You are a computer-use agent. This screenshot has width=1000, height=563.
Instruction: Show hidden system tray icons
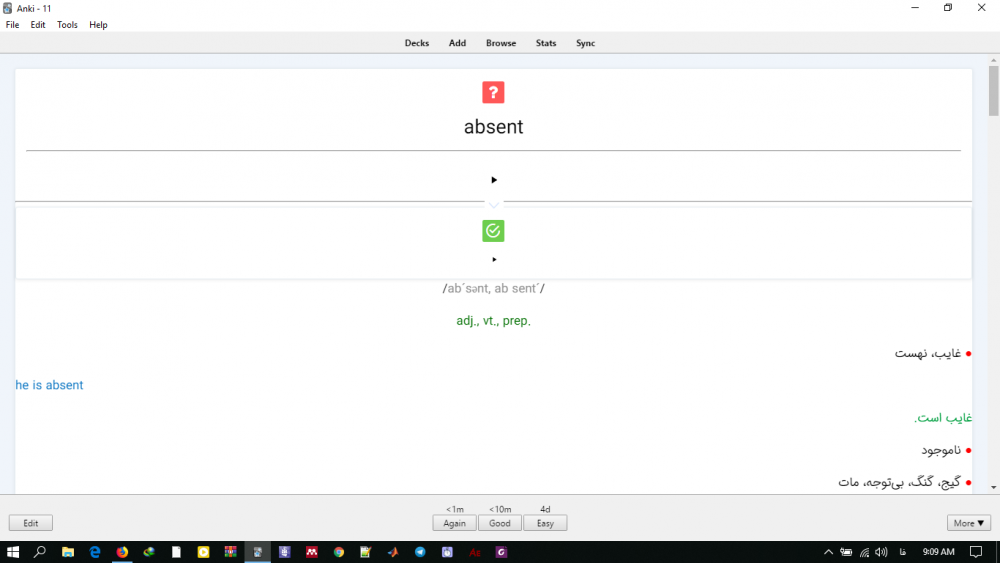click(828, 552)
